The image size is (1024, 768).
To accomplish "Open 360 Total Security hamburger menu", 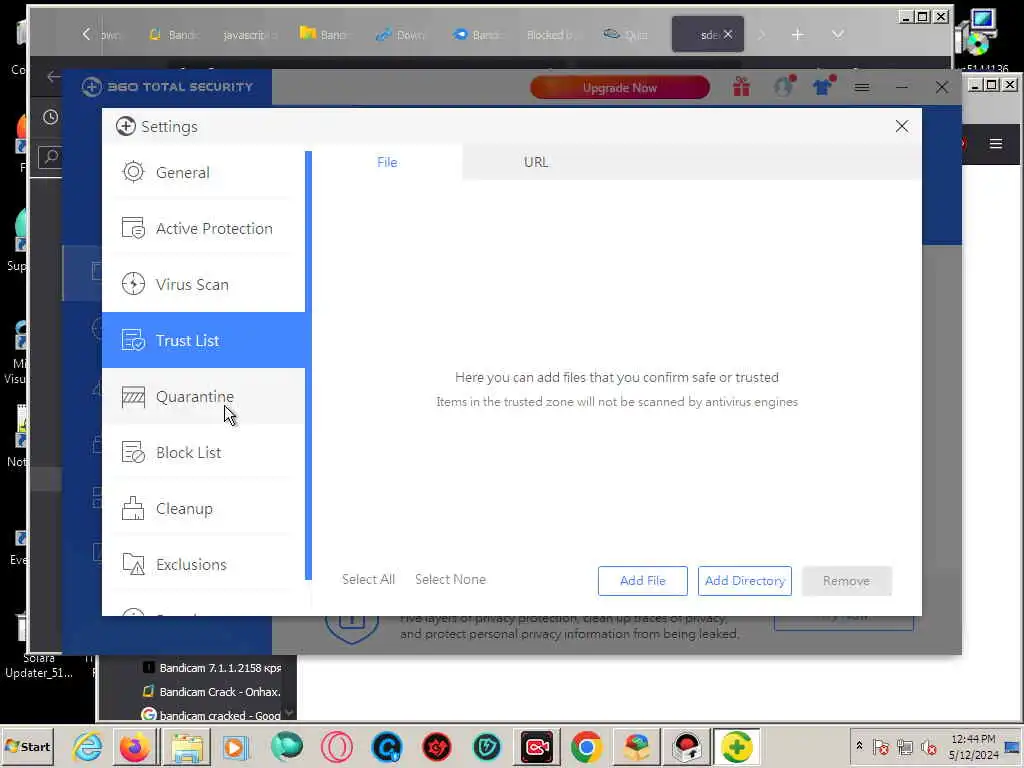I will [862, 87].
